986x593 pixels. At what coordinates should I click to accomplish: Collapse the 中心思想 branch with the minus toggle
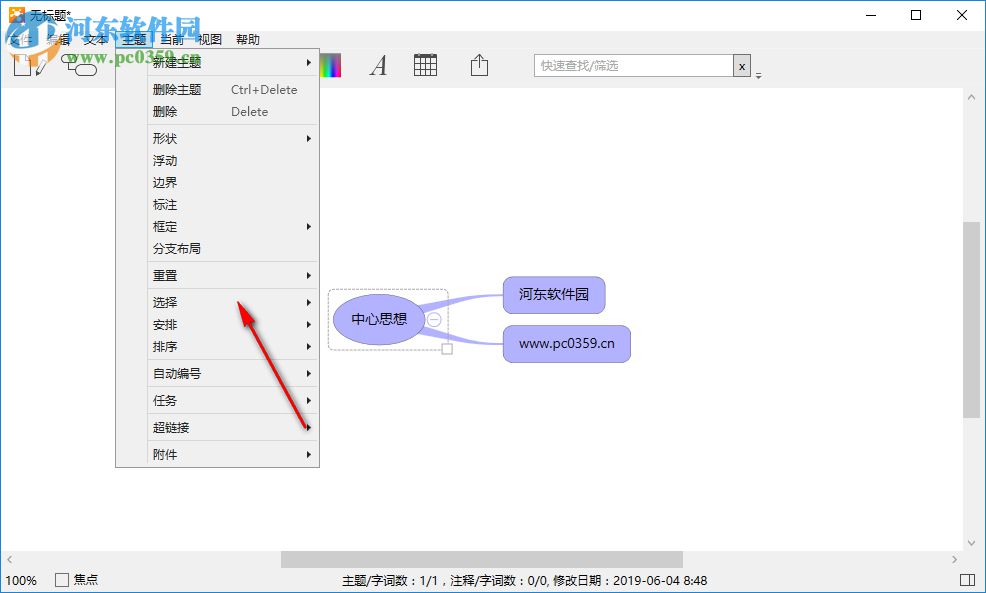433,319
